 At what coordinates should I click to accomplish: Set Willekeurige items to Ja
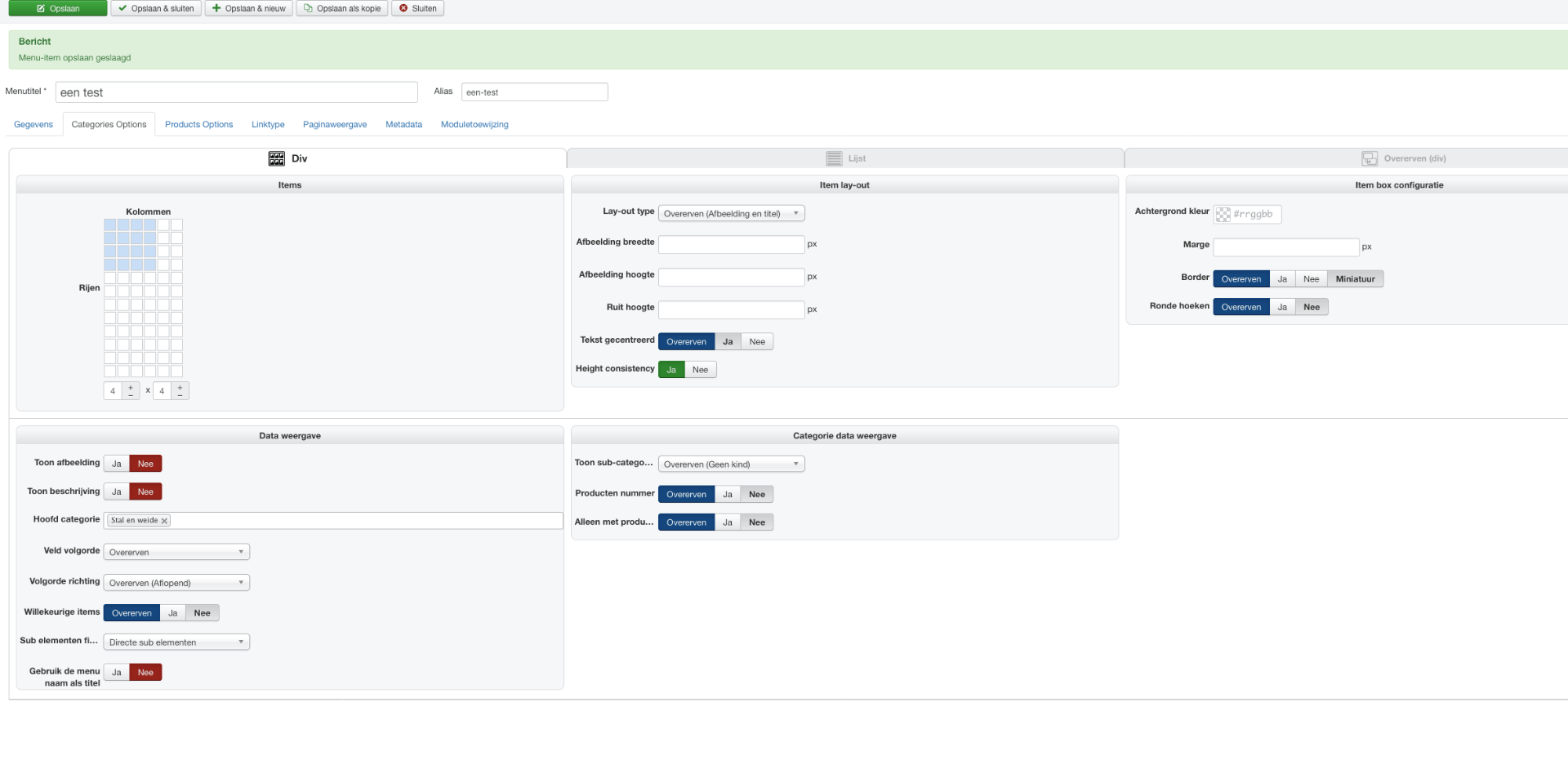(172, 613)
